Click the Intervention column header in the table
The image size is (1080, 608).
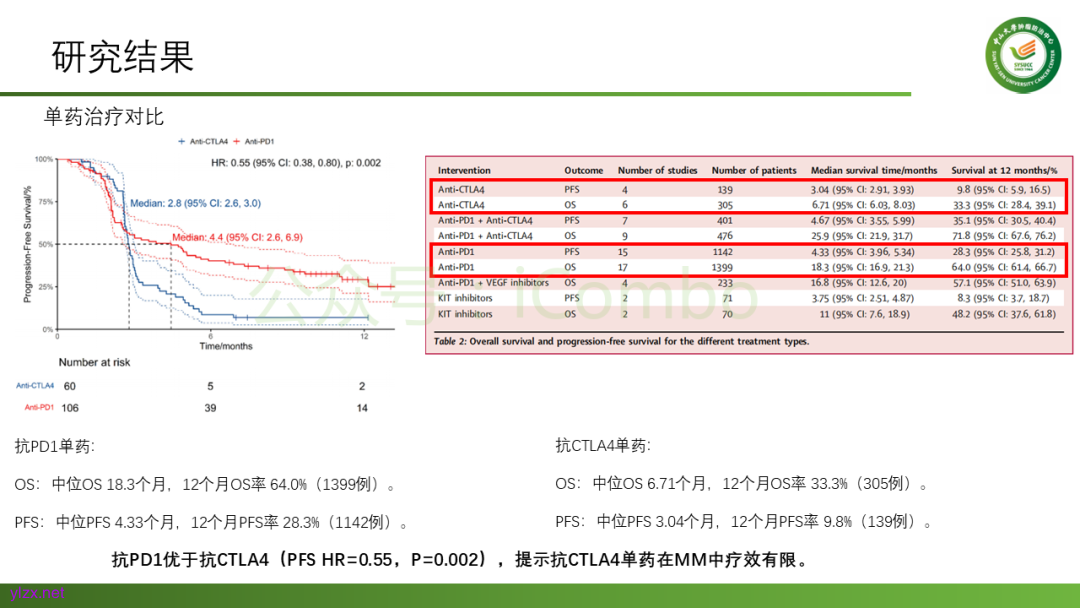pyautogui.click(x=463, y=171)
